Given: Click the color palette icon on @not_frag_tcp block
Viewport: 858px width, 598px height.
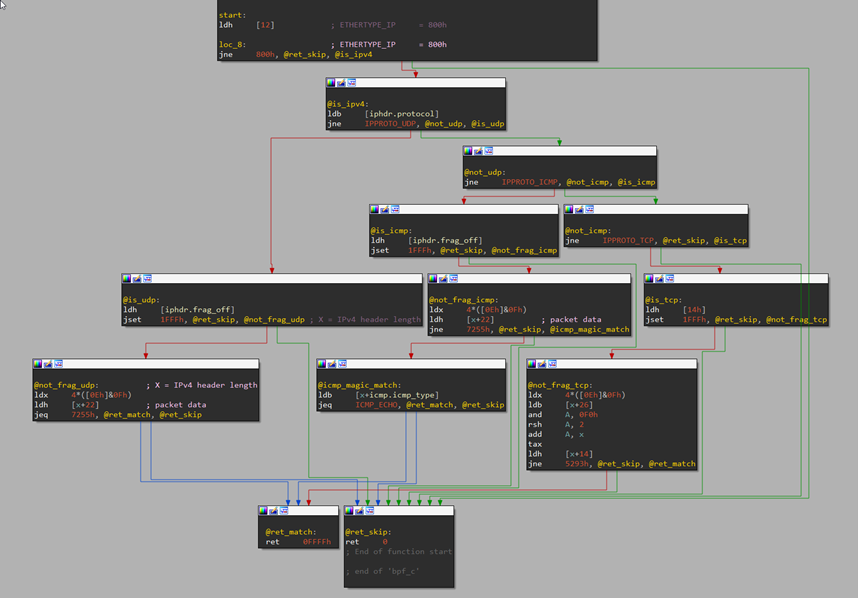Looking at the screenshot, I should coord(533,364).
